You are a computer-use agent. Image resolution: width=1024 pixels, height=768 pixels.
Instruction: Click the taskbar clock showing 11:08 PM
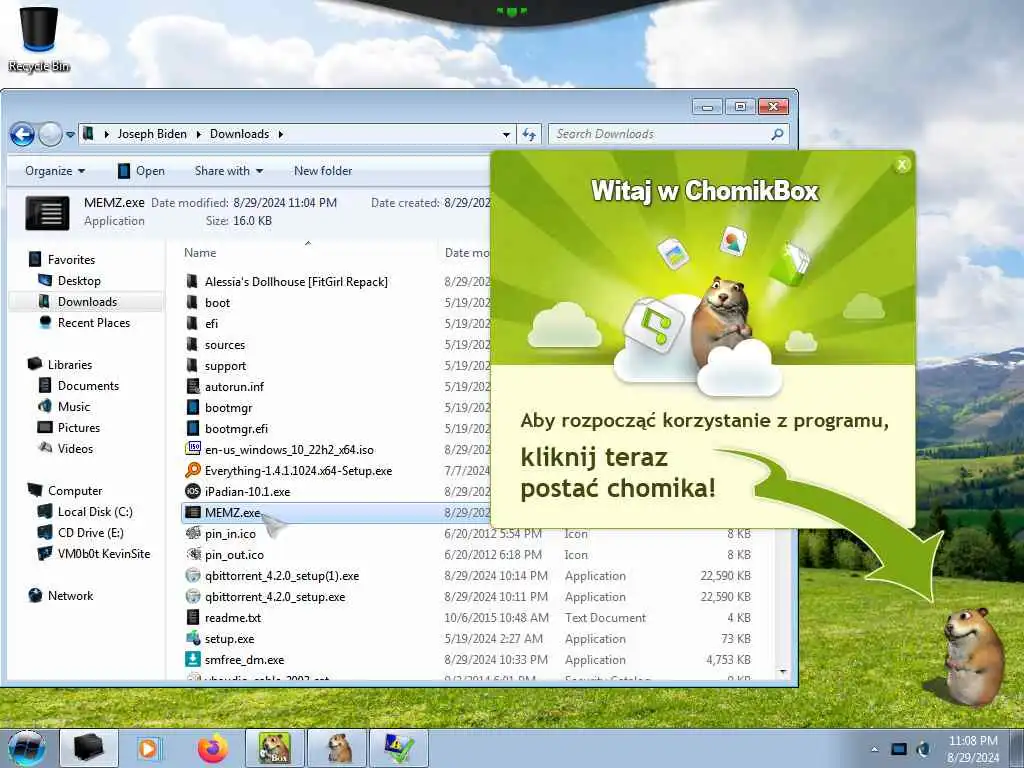pos(972,748)
